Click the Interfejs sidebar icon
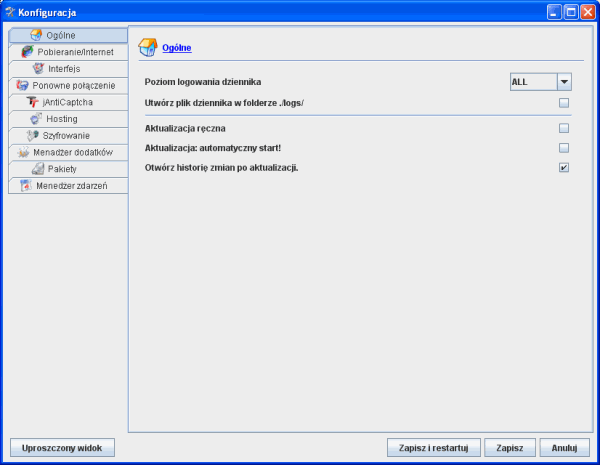The width and height of the screenshot is (600, 465). coord(38,69)
